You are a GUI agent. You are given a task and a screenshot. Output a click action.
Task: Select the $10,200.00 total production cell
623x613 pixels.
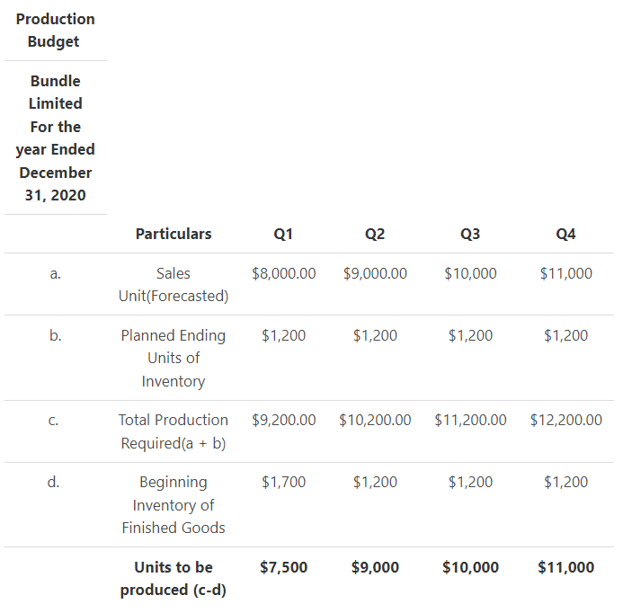375,420
